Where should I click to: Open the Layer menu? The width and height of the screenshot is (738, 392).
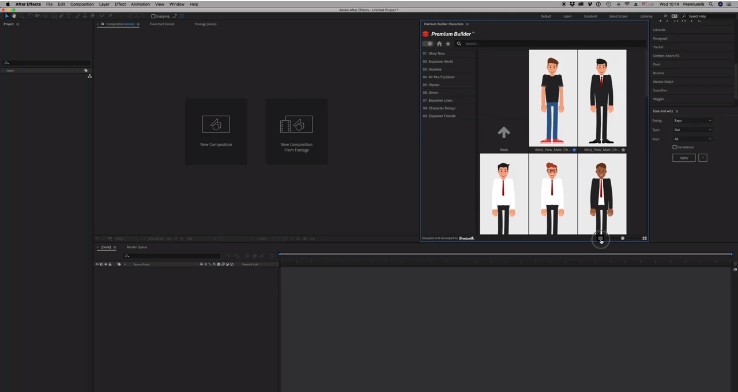104,4
